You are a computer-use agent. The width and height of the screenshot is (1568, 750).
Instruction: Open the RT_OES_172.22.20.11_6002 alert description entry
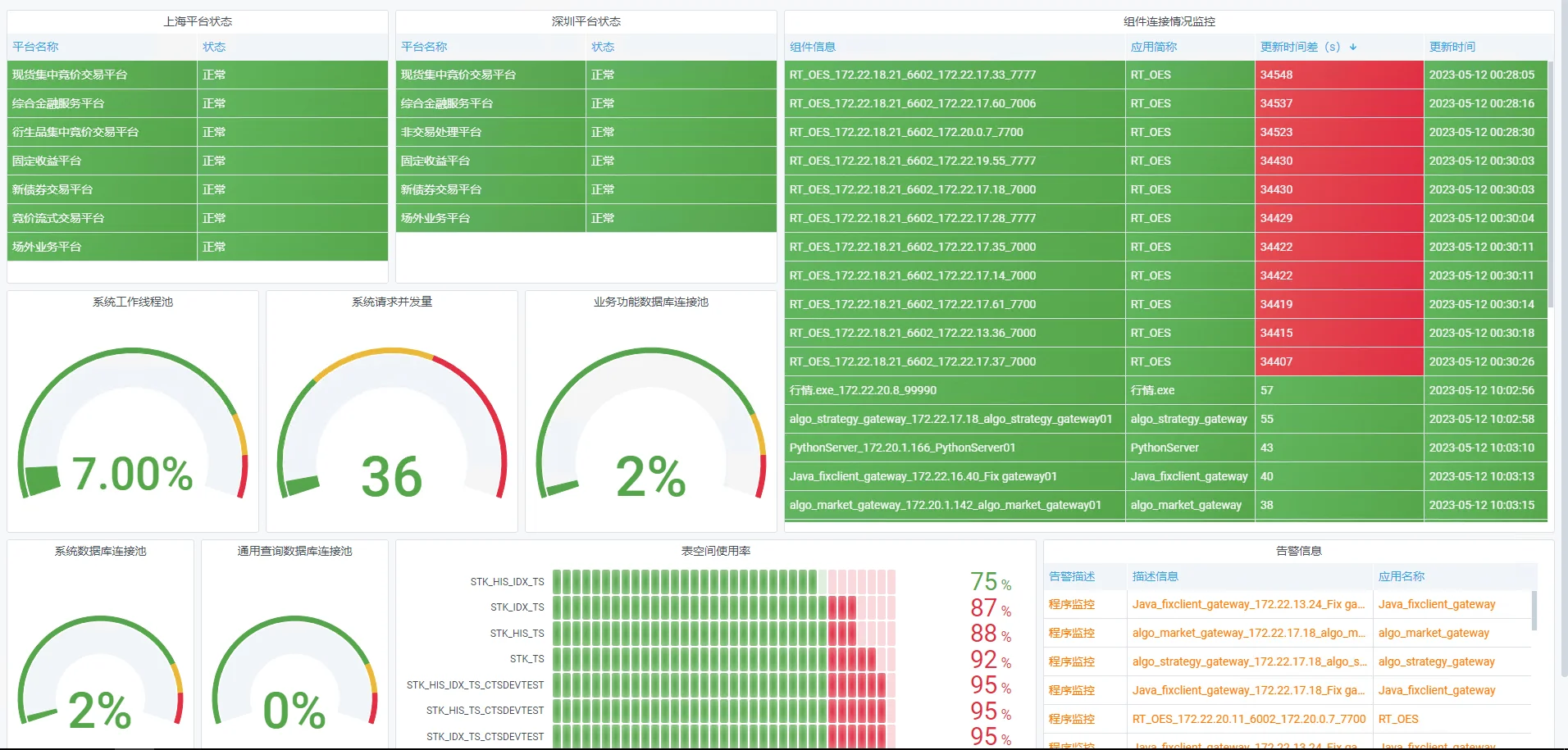coord(1249,719)
